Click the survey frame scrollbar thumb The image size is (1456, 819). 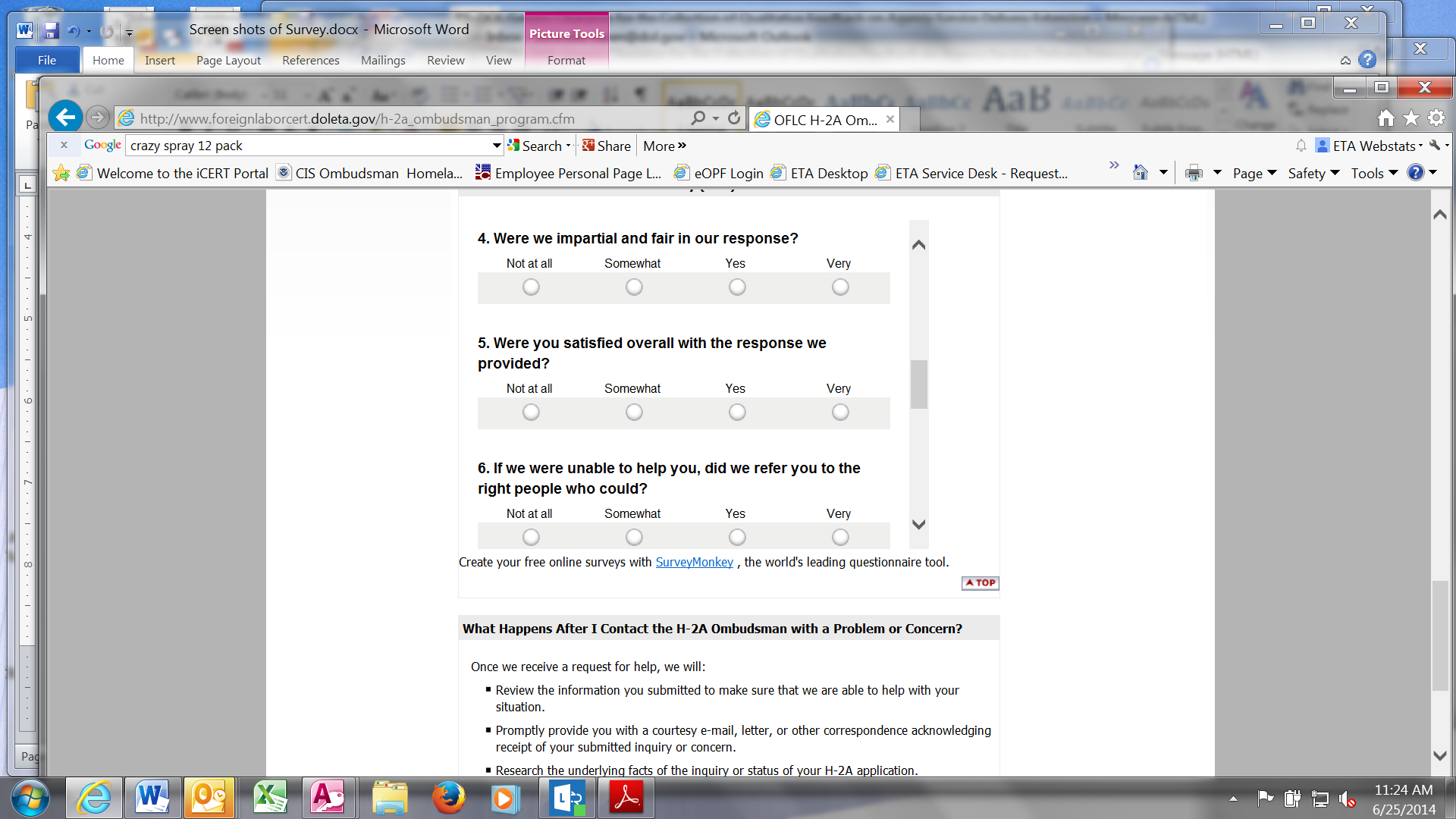[x=918, y=384]
